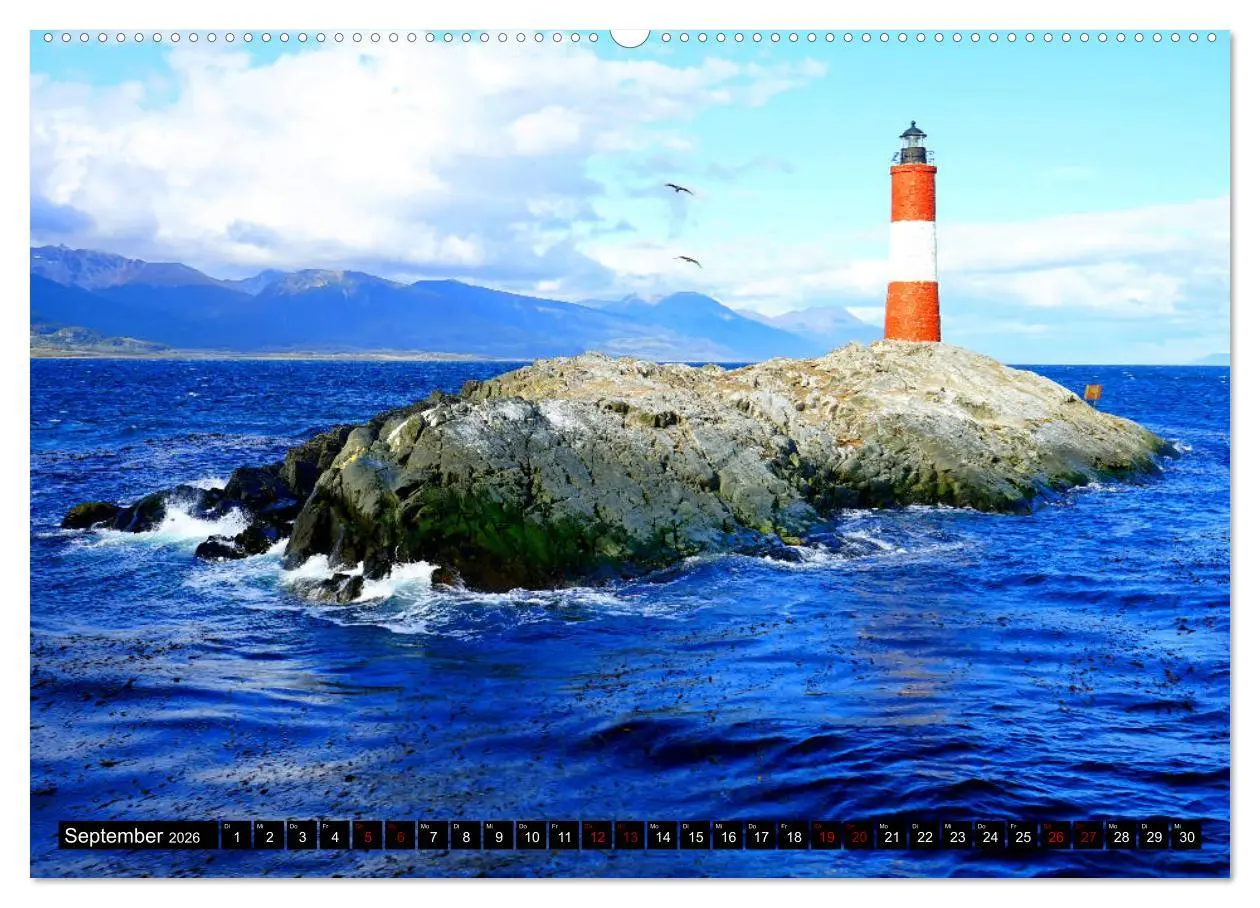Pick day 9 on the calendar bar
The width and height of the screenshot is (1260, 908).
(498, 836)
